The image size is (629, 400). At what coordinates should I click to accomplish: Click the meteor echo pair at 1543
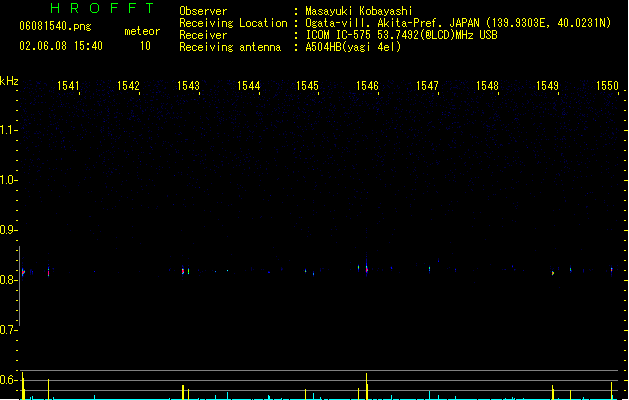click(x=185, y=271)
